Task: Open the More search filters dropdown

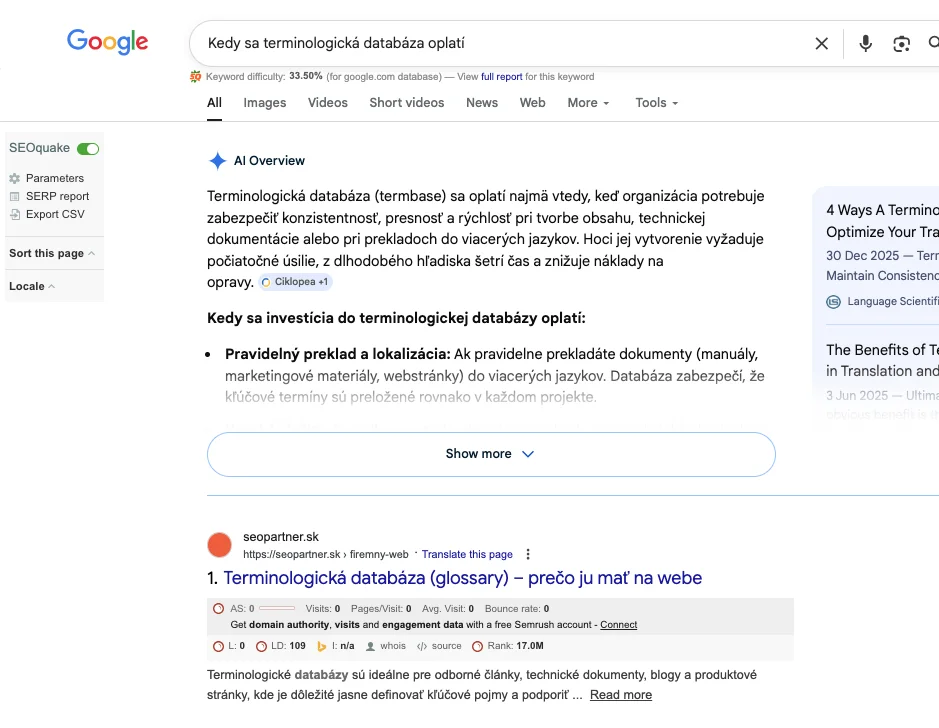Action: pyautogui.click(x=588, y=102)
